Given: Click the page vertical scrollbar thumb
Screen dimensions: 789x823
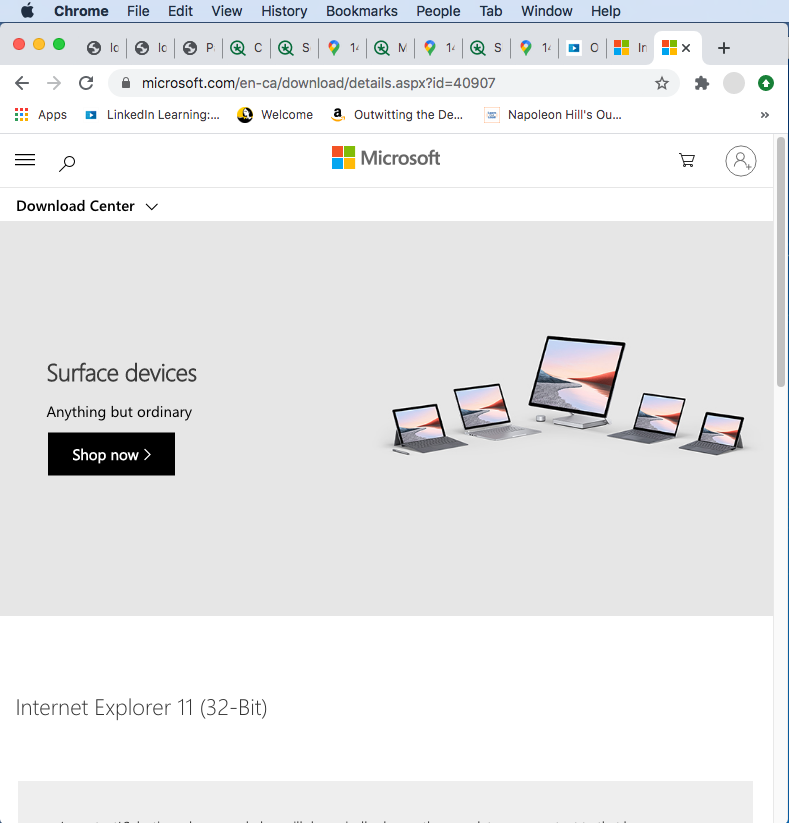Looking at the screenshot, I should click(781, 260).
